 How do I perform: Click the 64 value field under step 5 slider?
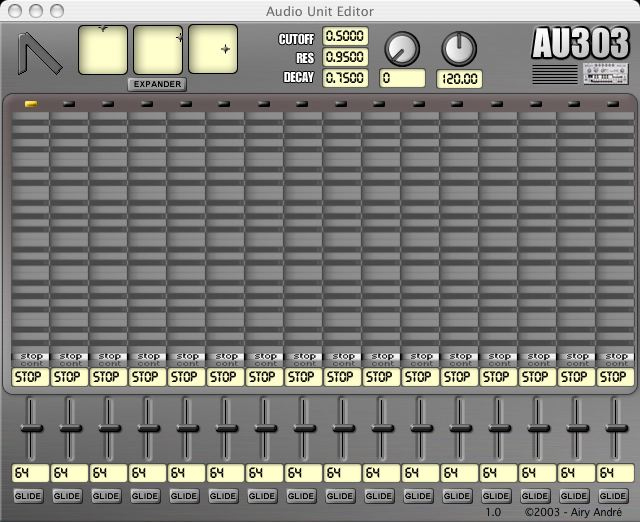pyautogui.click(x=187, y=473)
